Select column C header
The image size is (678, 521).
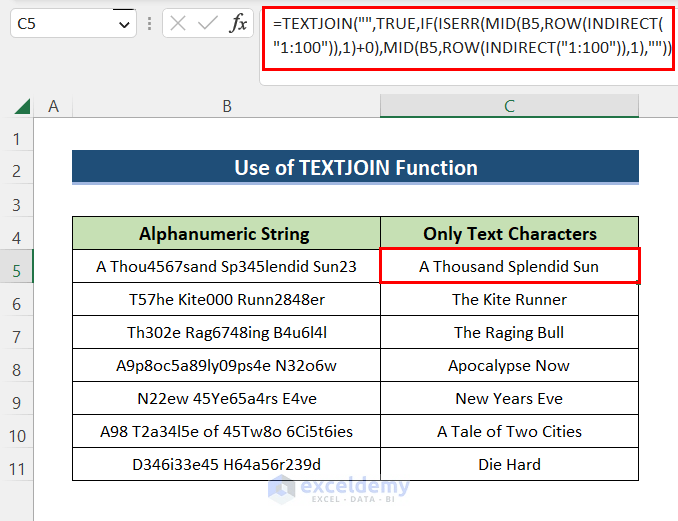pyautogui.click(x=509, y=106)
